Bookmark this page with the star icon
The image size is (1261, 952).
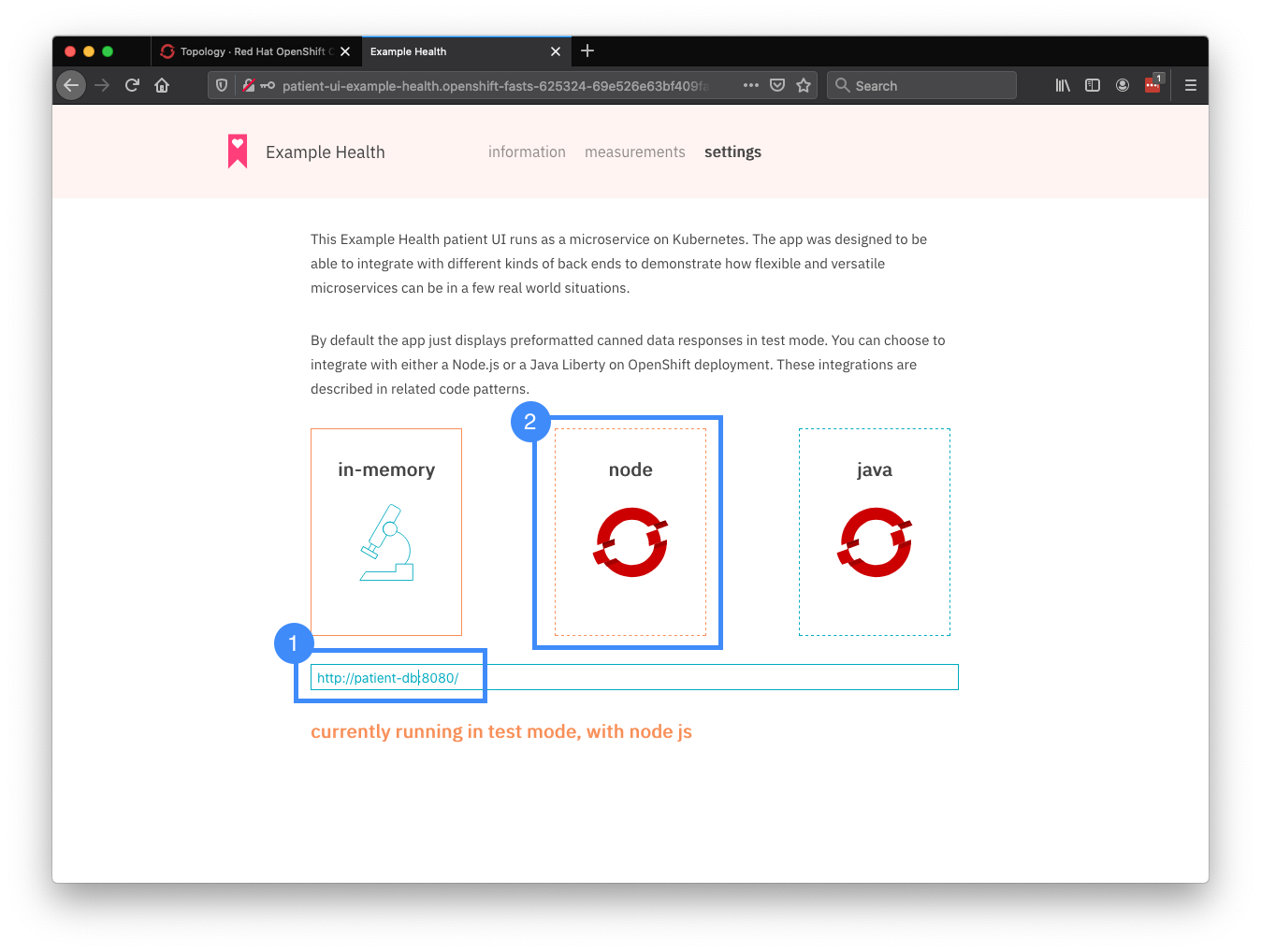[x=804, y=85]
